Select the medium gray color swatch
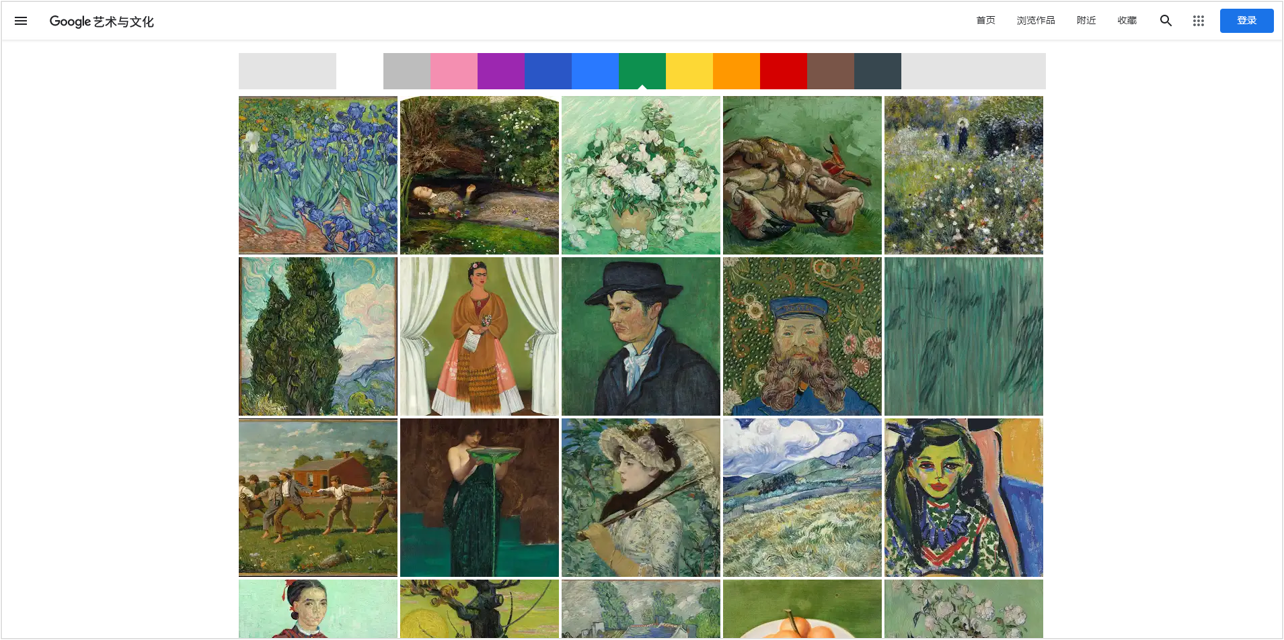1284x640 pixels. (407, 71)
